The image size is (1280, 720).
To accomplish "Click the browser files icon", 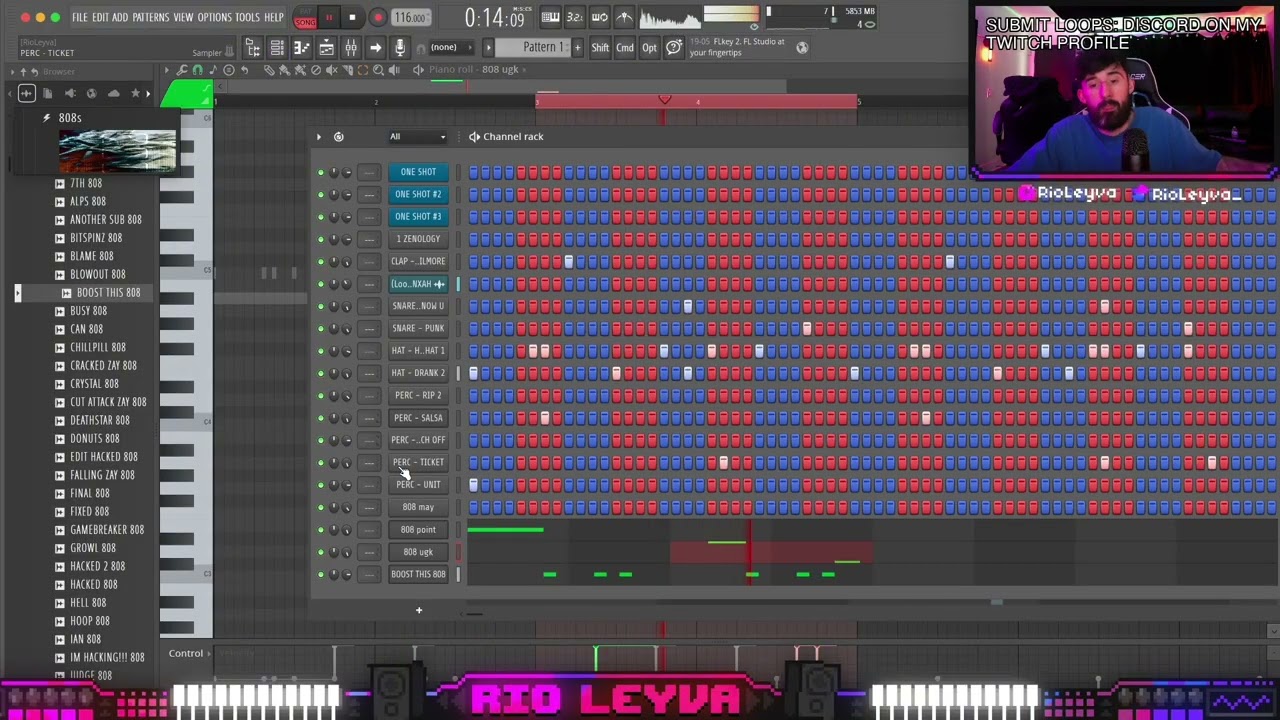I will tap(48, 93).
